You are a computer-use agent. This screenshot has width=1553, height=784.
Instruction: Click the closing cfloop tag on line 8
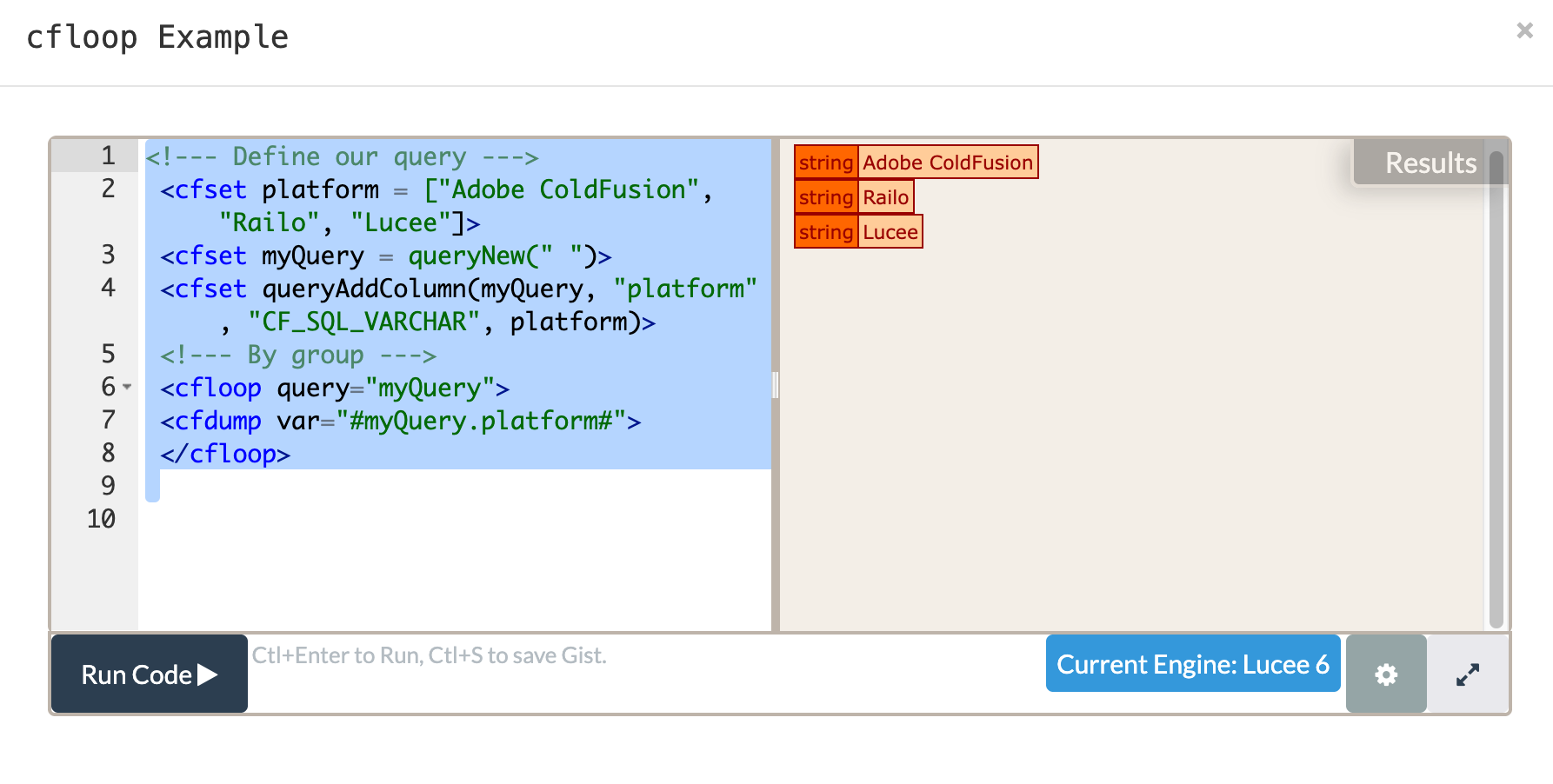click(x=225, y=454)
